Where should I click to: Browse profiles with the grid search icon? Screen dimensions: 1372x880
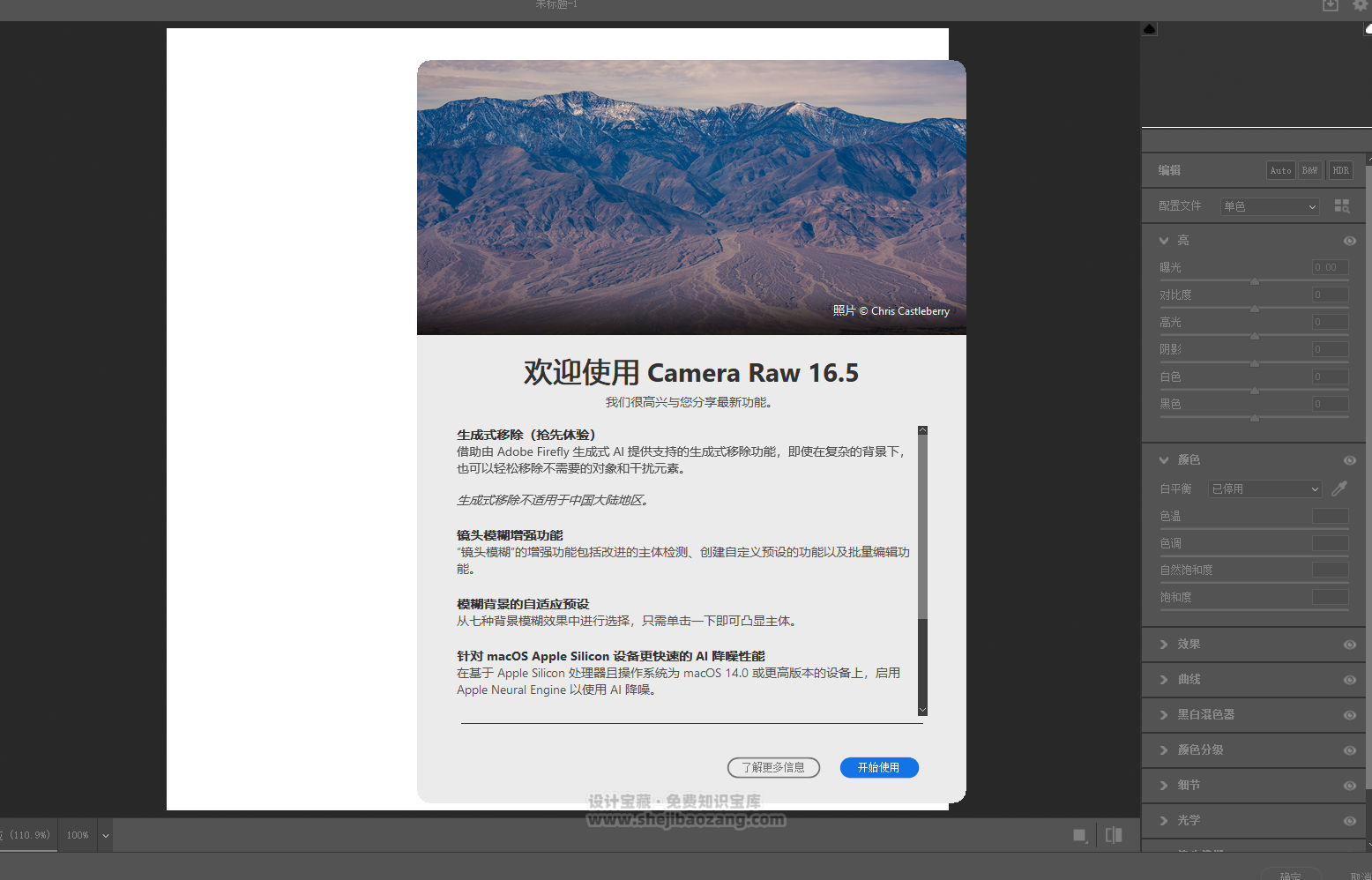pyautogui.click(x=1342, y=205)
